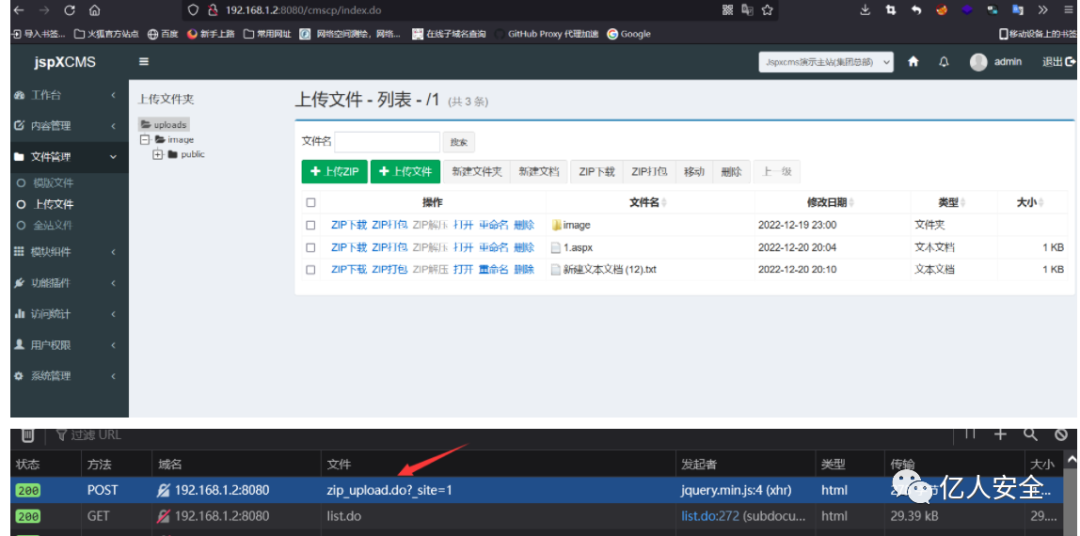Open 全站文件 submenu item
Viewport: 1080px width, 536px height.
click(x=53, y=225)
